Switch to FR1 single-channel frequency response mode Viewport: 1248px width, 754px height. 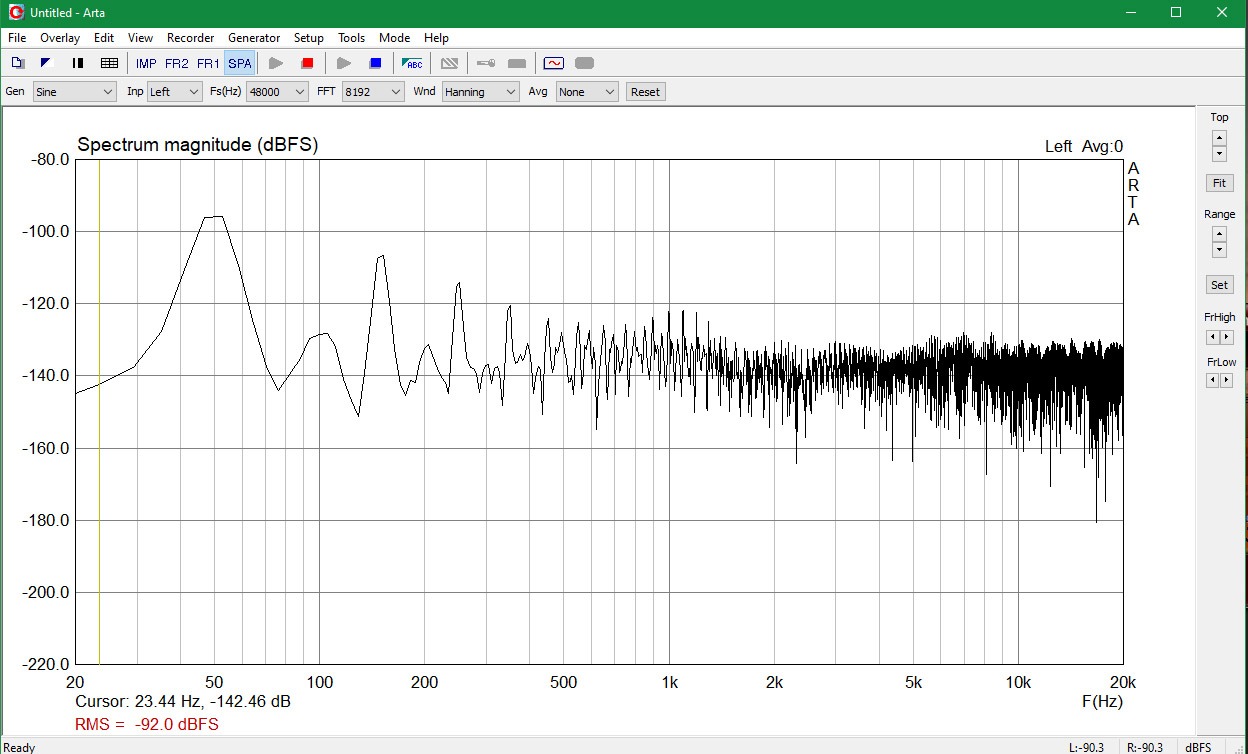[208, 63]
